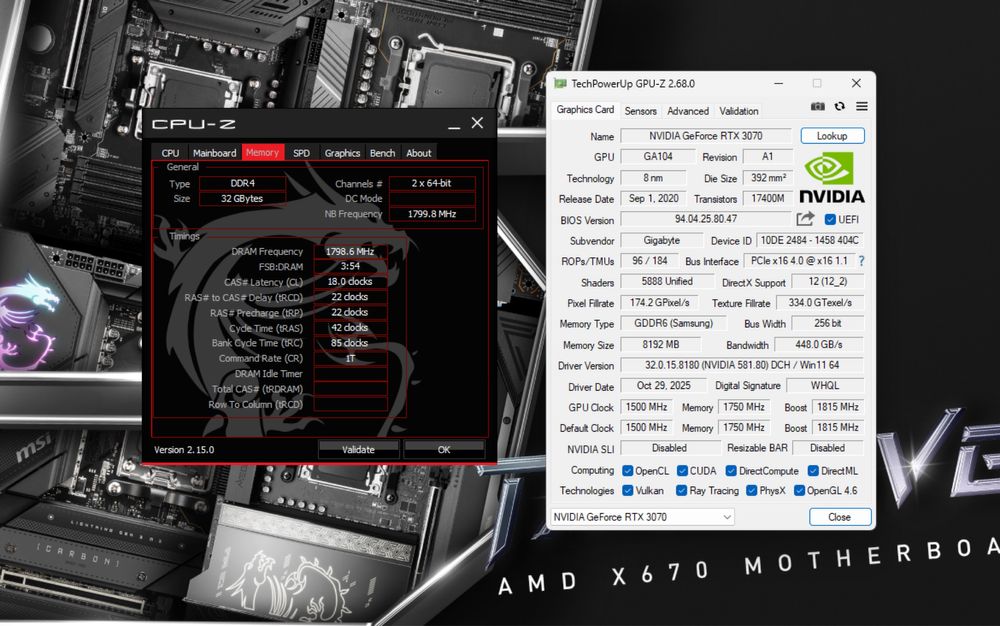Click the tRAS value 42 clocks
Image resolution: width=1000 pixels, height=626 pixels.
tap(350, 328)
